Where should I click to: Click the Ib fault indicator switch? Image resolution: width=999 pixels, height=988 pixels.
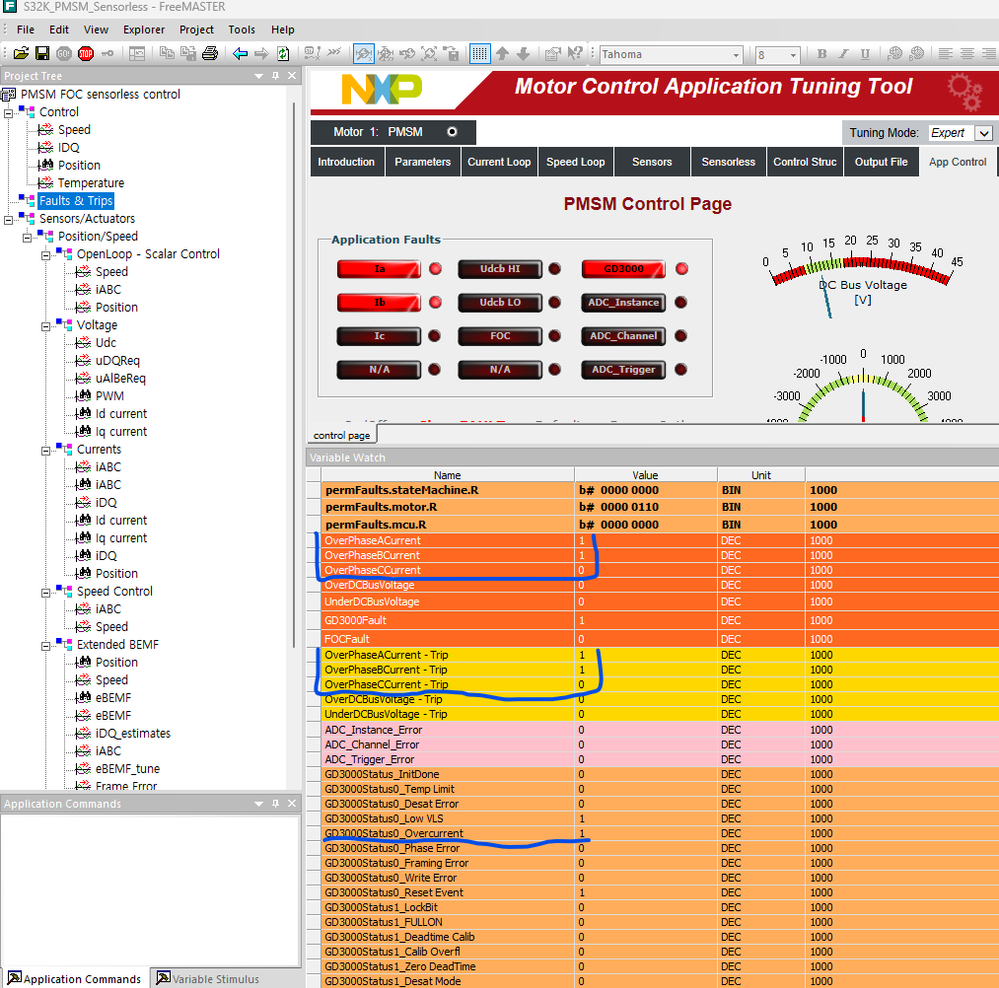point(379,303)
